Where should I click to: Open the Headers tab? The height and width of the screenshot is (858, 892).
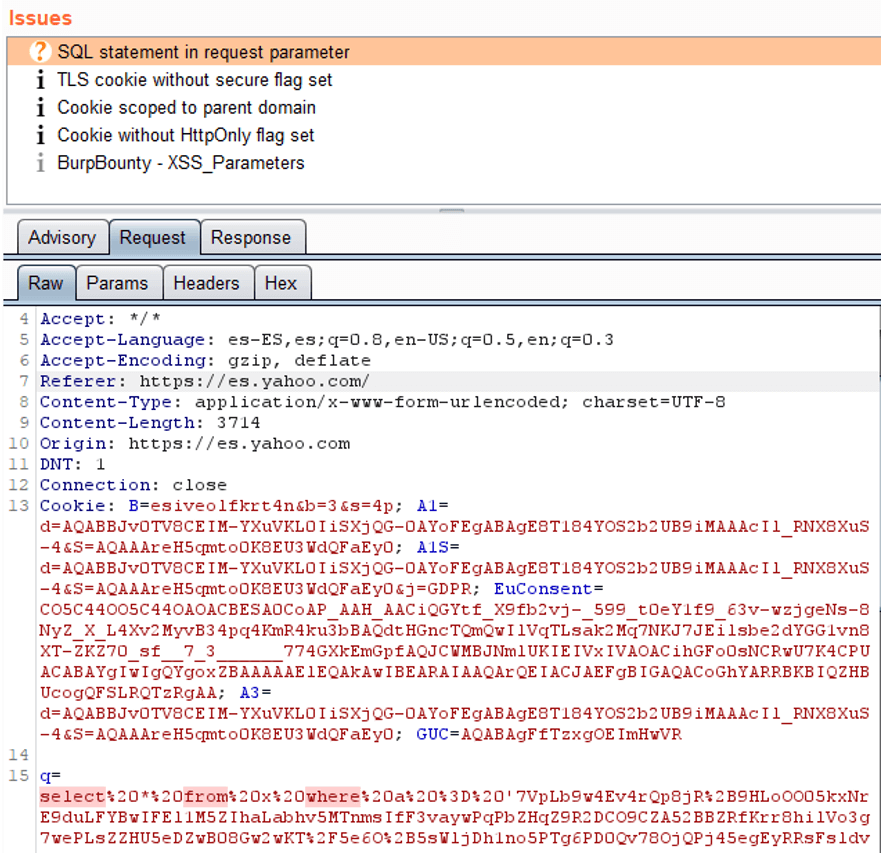[206, 283]
